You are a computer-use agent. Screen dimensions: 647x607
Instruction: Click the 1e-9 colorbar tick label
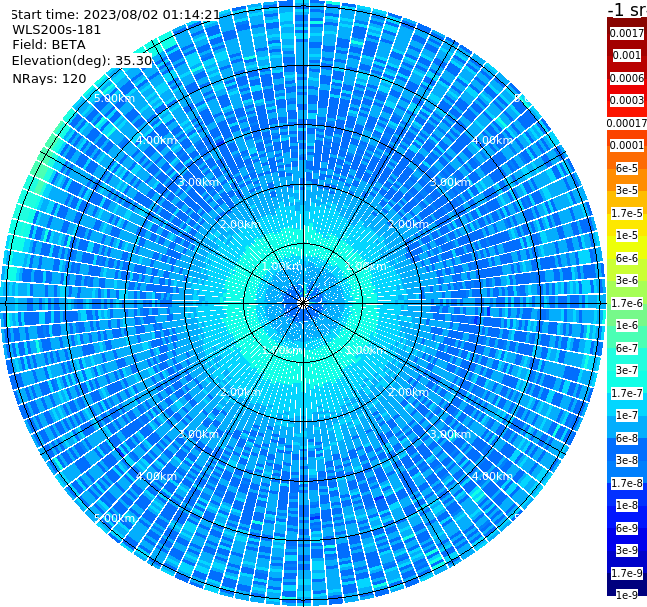coord(627,595)
